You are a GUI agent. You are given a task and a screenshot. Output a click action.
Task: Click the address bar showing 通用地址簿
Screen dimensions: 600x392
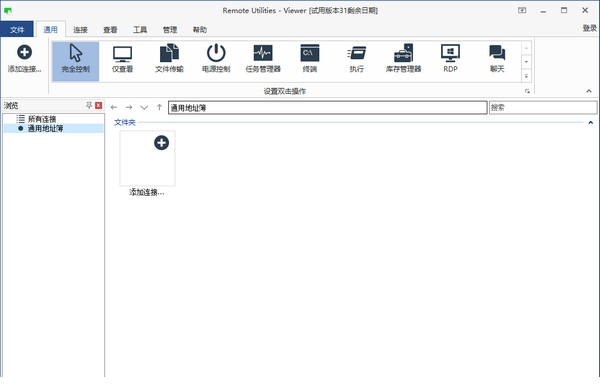click(328, 108)
